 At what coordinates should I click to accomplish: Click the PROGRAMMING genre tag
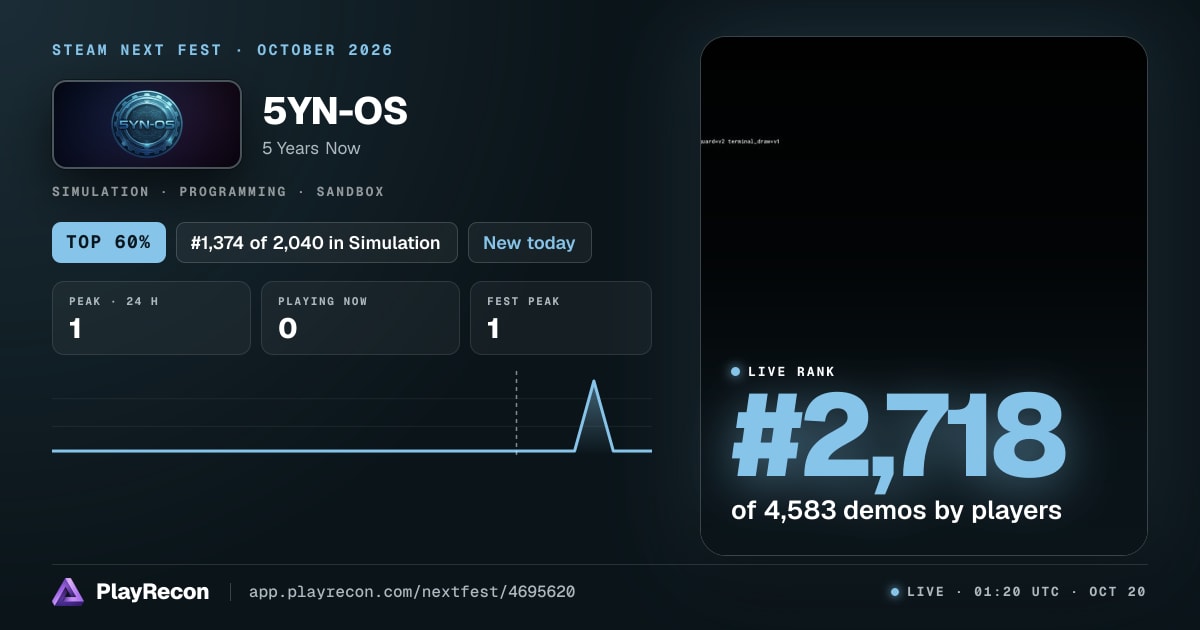pyautogui.click(x=232, y=191)
